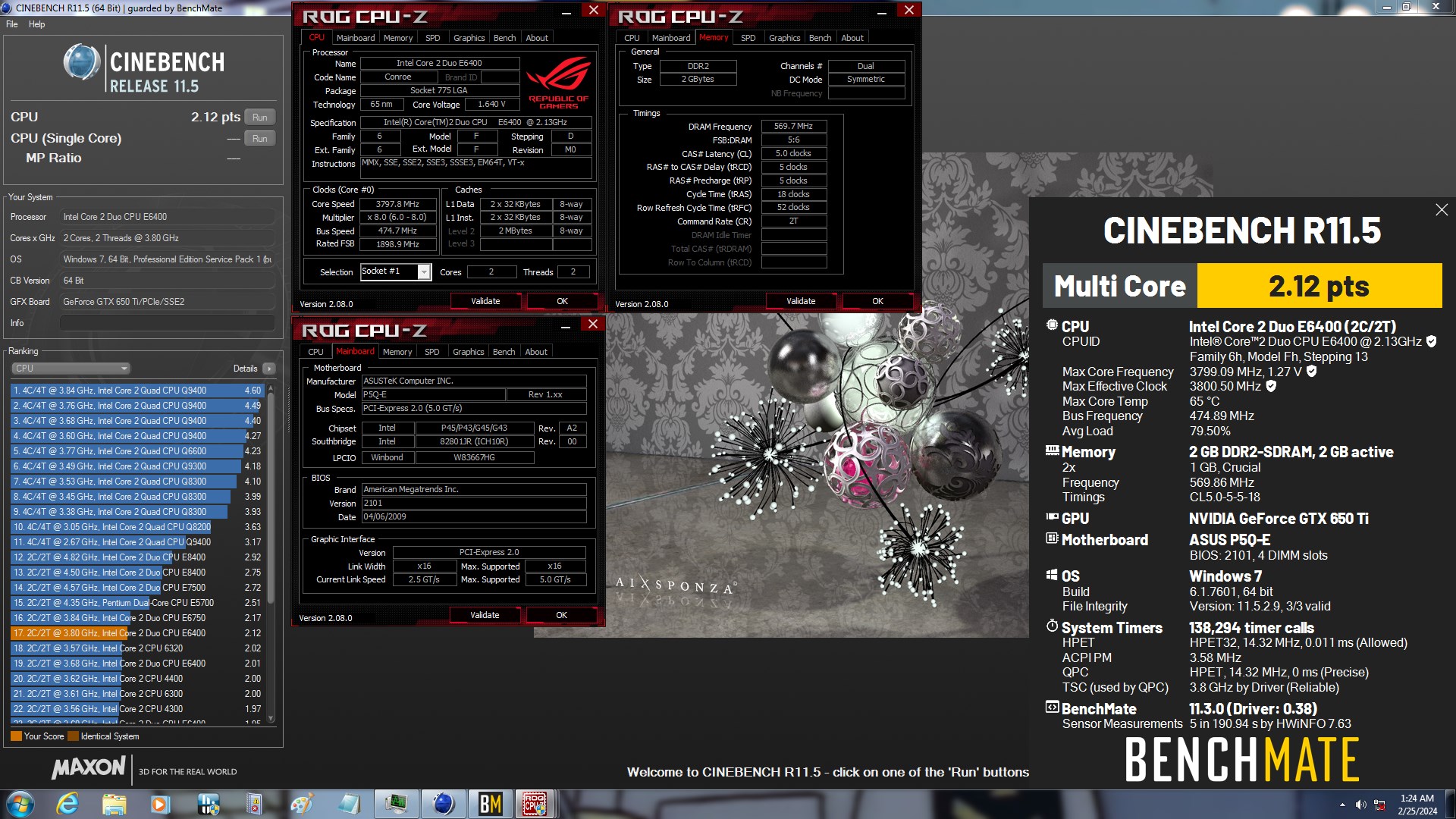Click OK in CPU-Z Memory window
Viewport: 1456px width, 819px height.
877,301
